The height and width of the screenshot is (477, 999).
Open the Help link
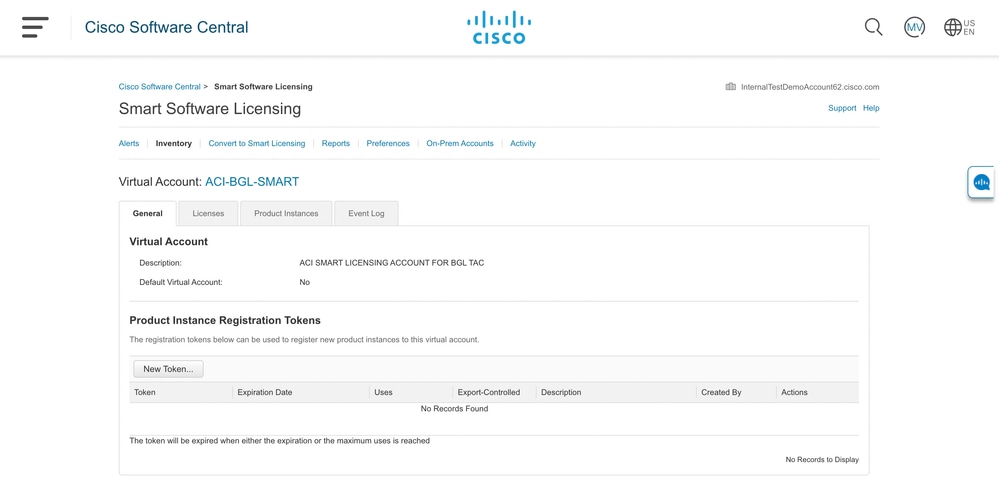tap(871, 108)
